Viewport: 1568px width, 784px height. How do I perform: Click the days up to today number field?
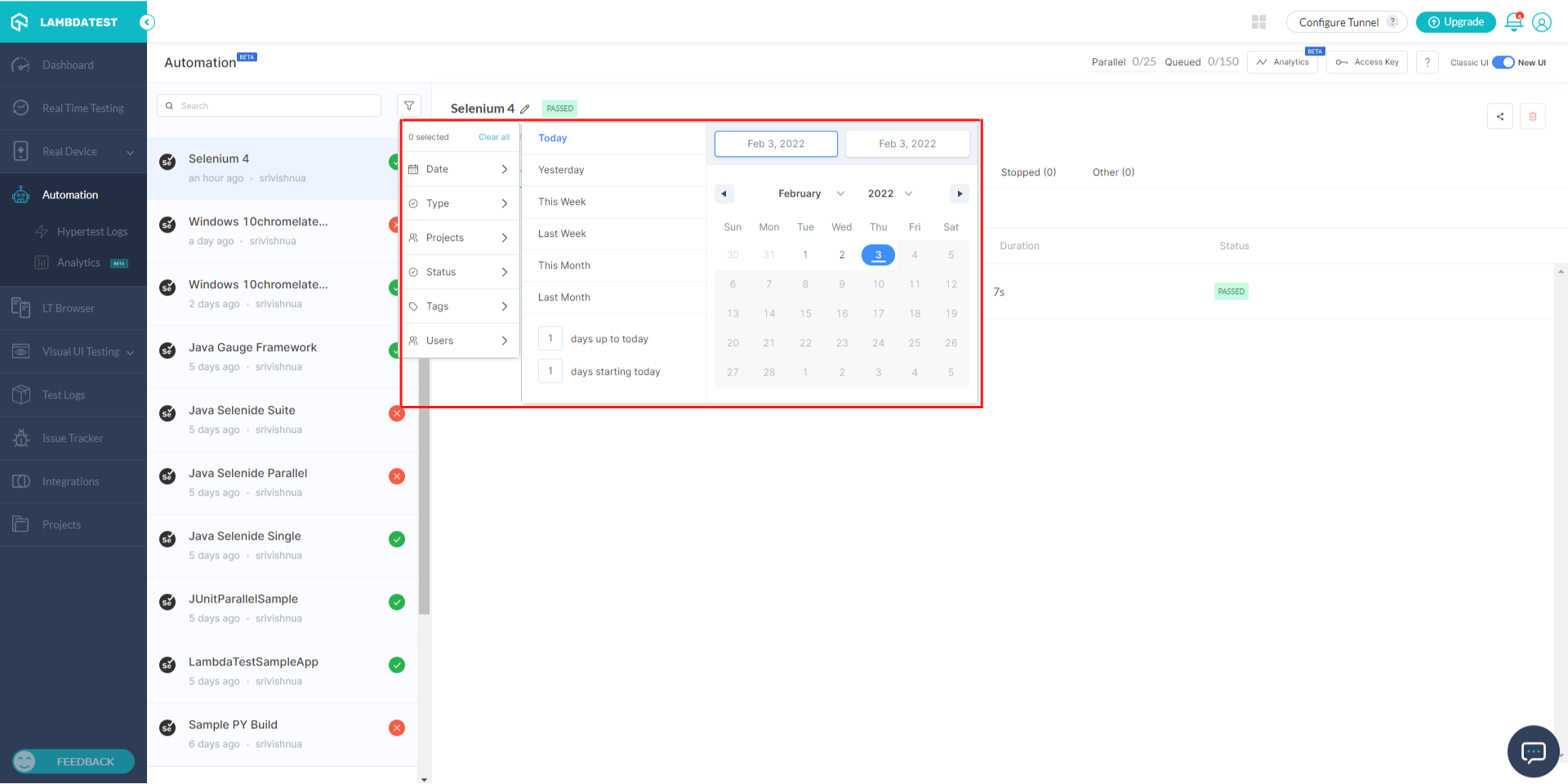click(550, 338)
